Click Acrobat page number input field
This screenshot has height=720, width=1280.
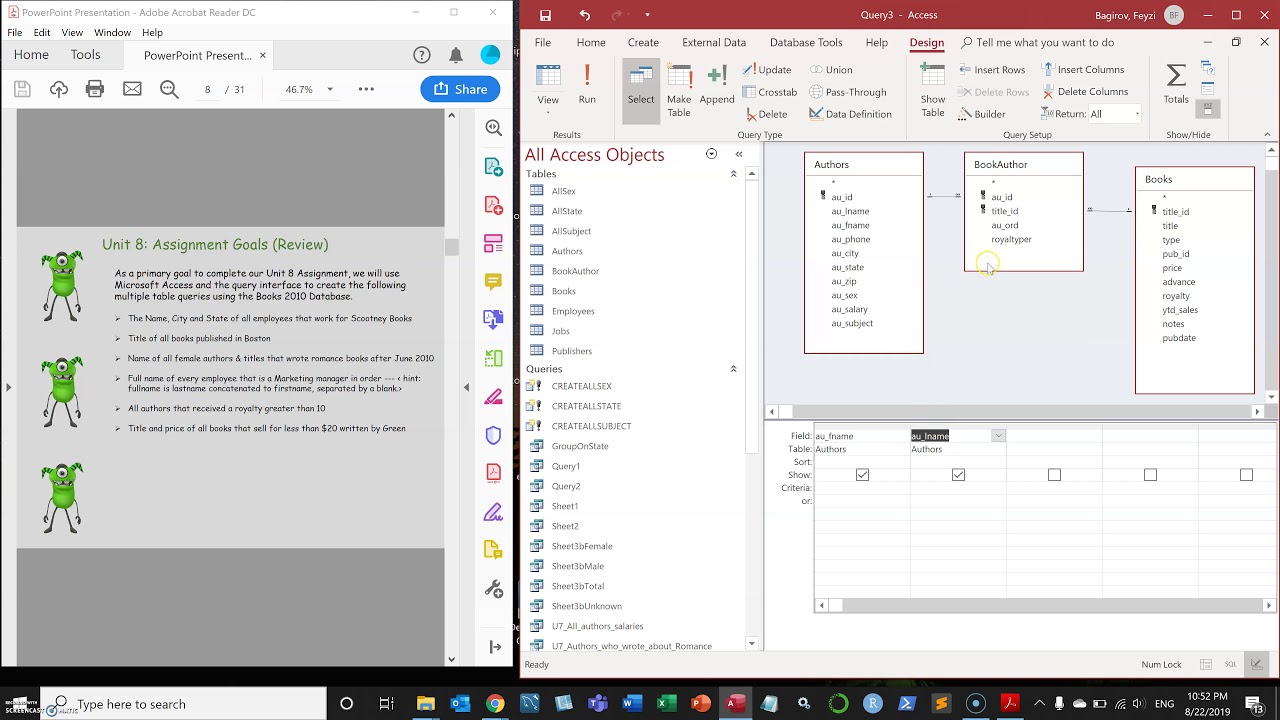(x=208, y=89)
